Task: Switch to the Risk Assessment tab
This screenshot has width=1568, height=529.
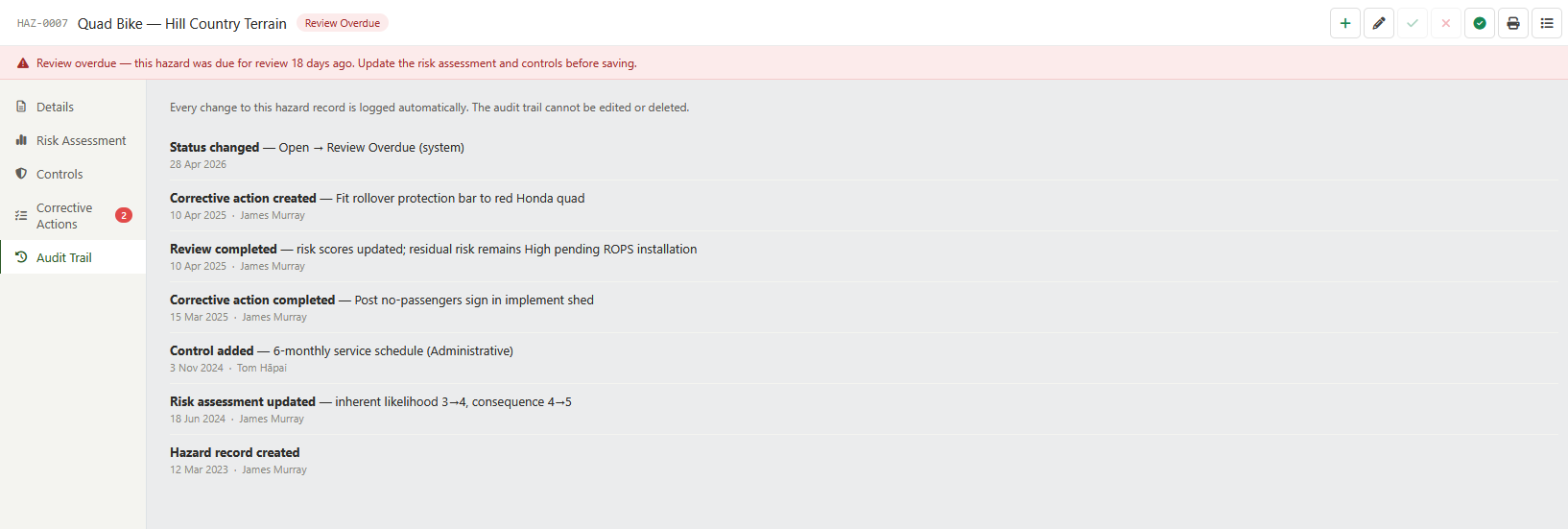Action: (x=73, y=140)
